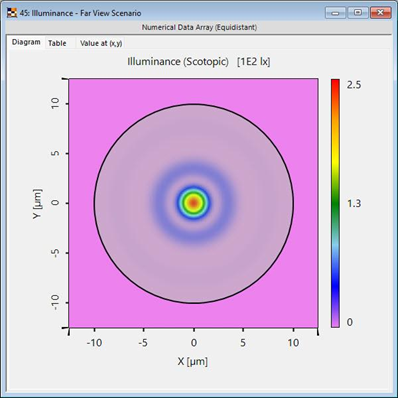This screenshot has width=398, height=398.
Task: Click the window icon in title bar
Action: click(x=12, y=13)
